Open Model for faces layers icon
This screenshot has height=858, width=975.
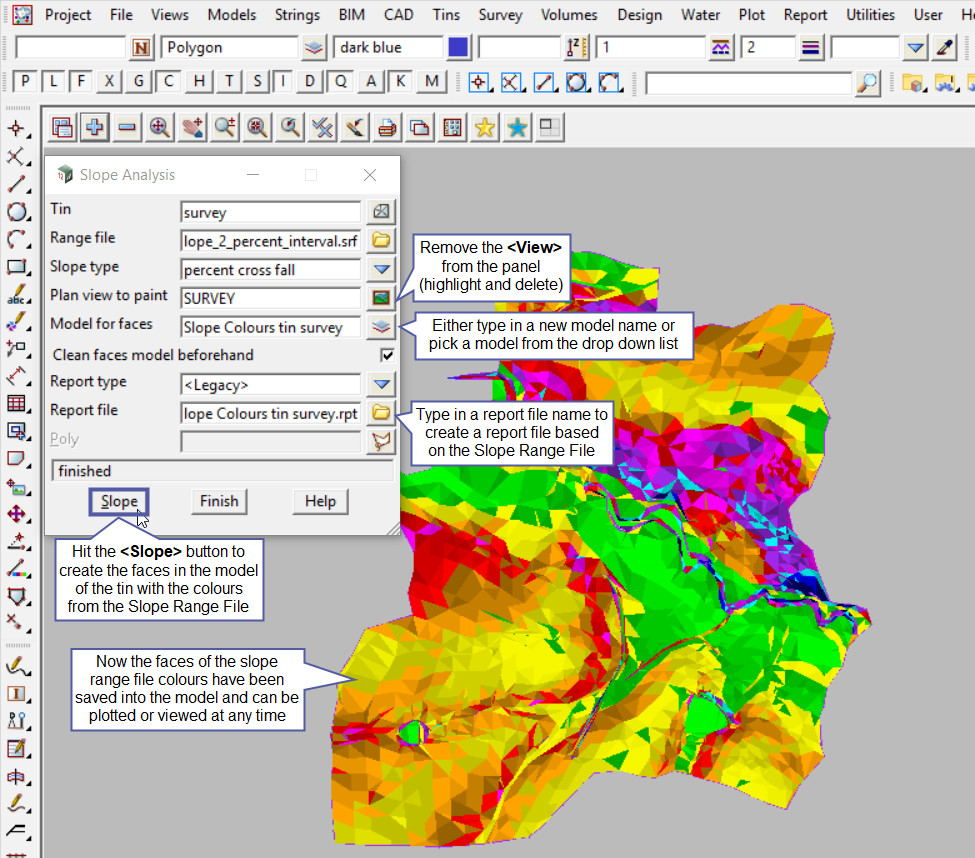pos(382,327)
